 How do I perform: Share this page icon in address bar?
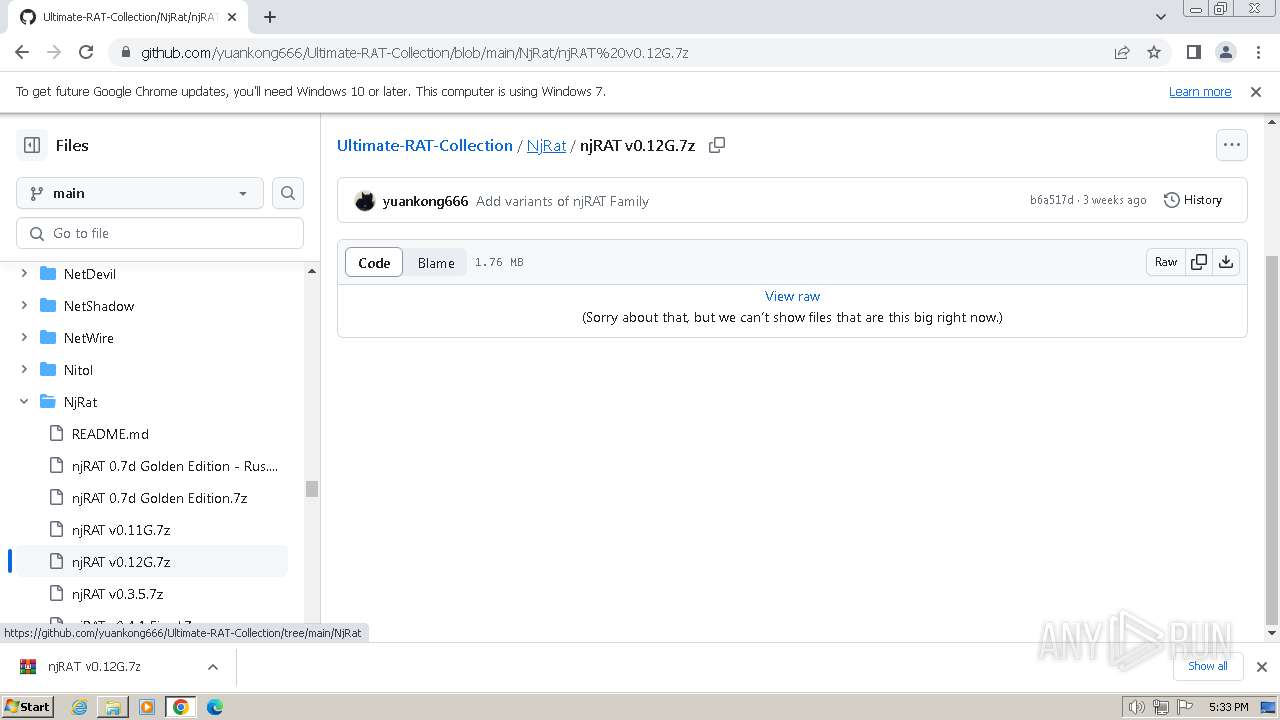click(1122, 52)
